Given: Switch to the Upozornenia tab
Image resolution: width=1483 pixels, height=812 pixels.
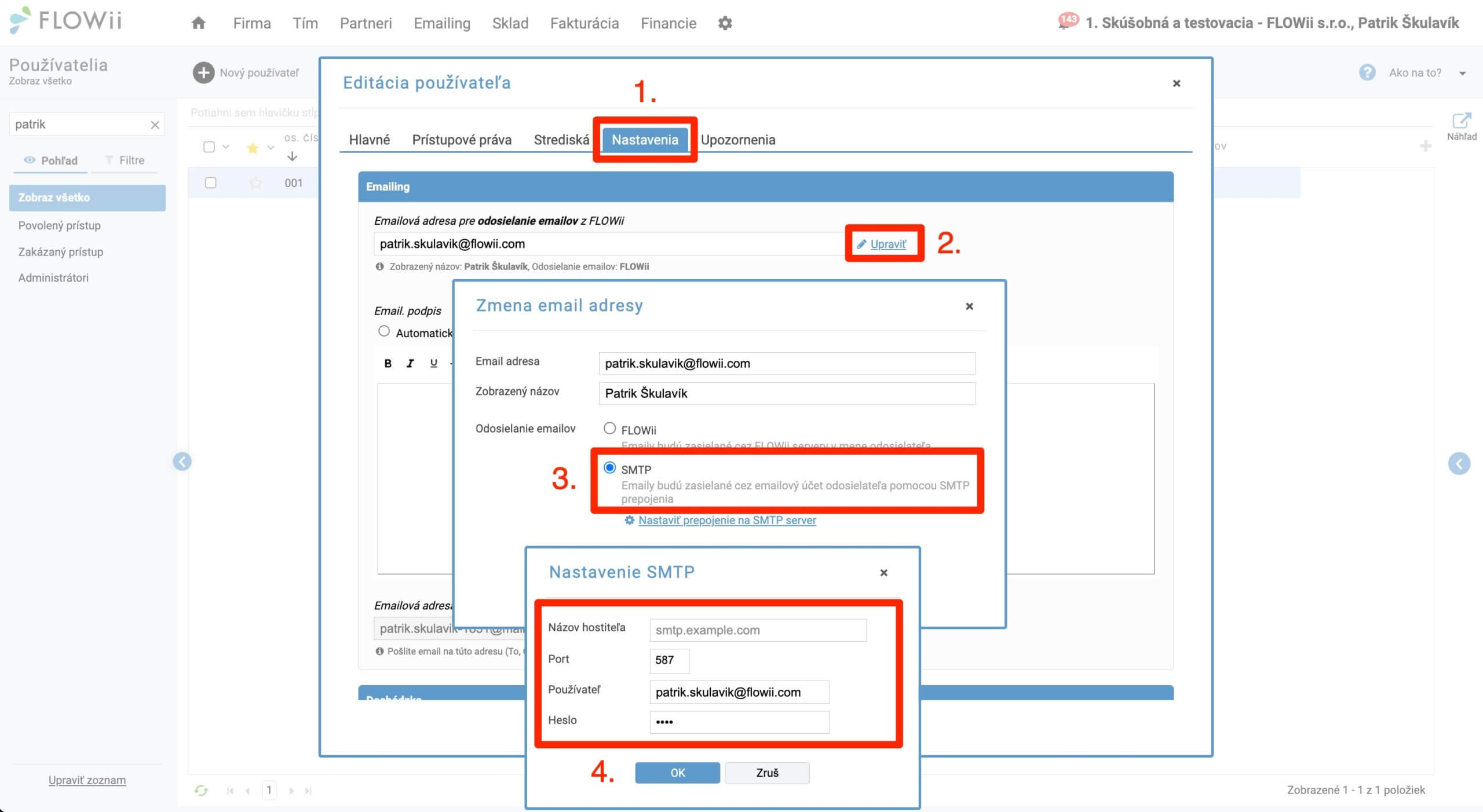Looking at the screenshot, I should click(x=738, y=140).
